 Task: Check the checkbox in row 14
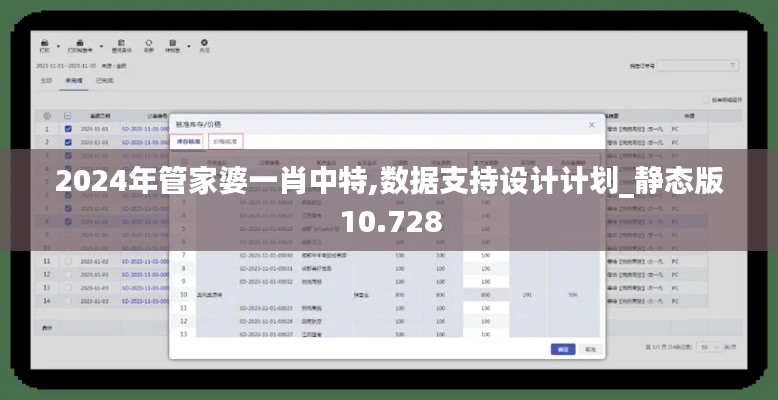coord(68,301)
